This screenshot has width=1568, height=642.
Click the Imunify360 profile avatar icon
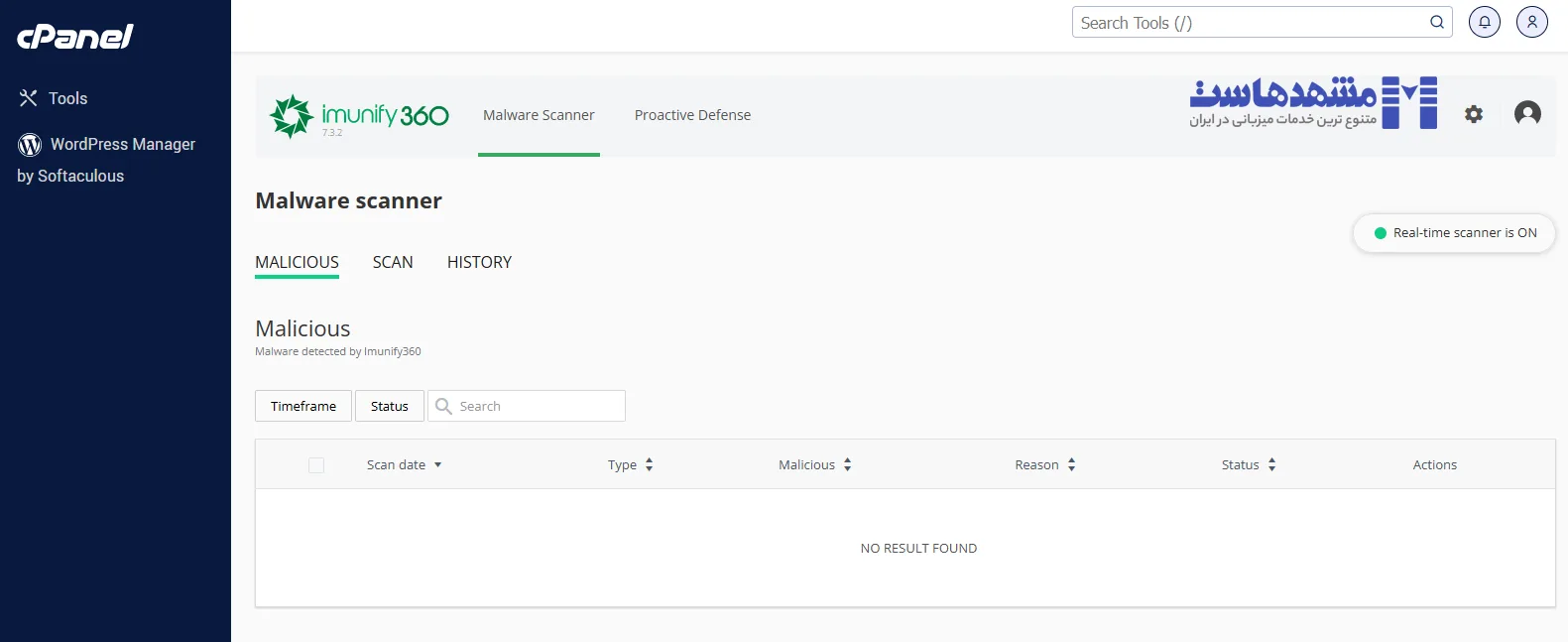[1527, 114]
